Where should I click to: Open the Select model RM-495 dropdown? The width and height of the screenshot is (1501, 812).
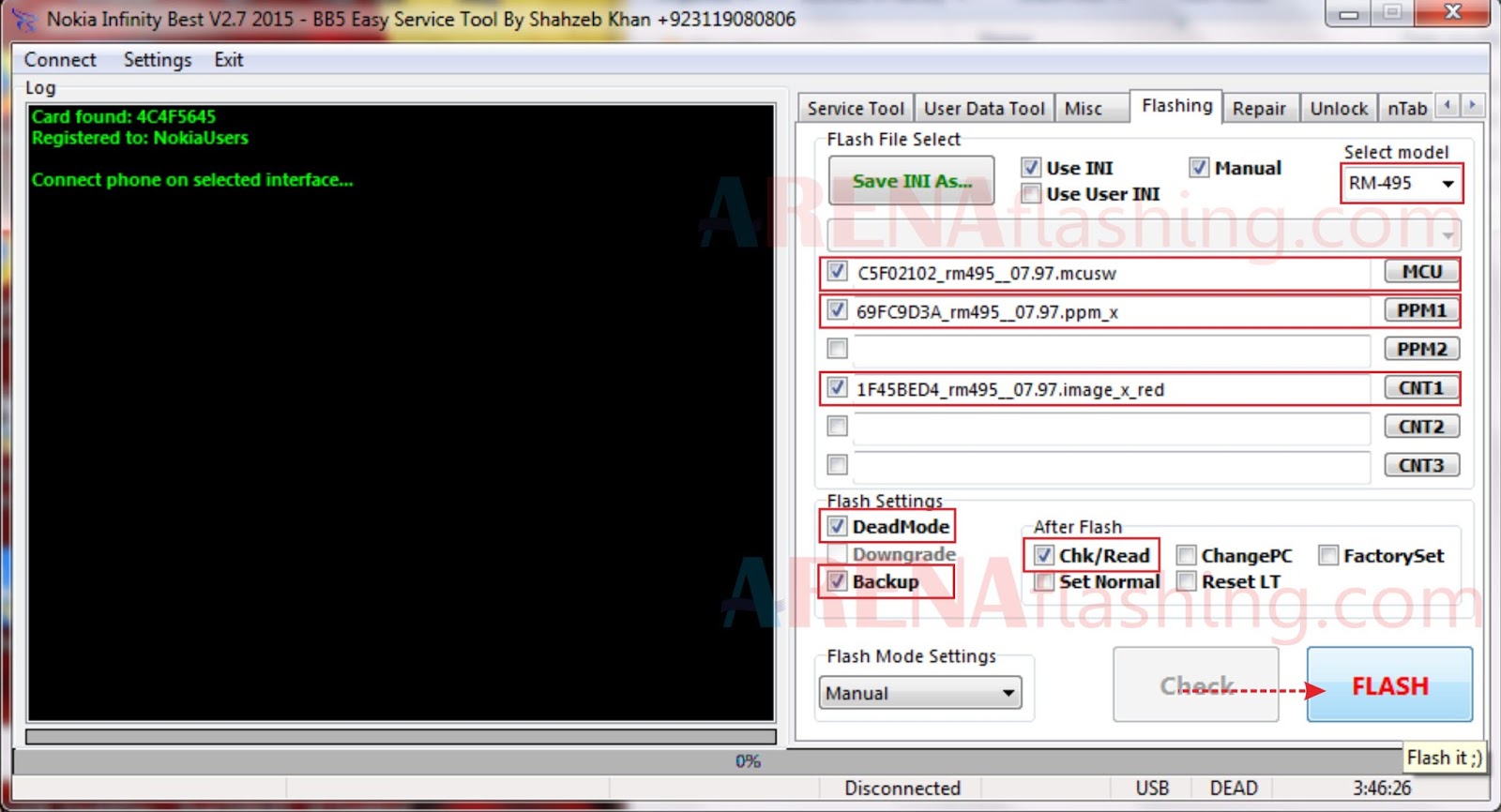click(x=1401, y=183)
